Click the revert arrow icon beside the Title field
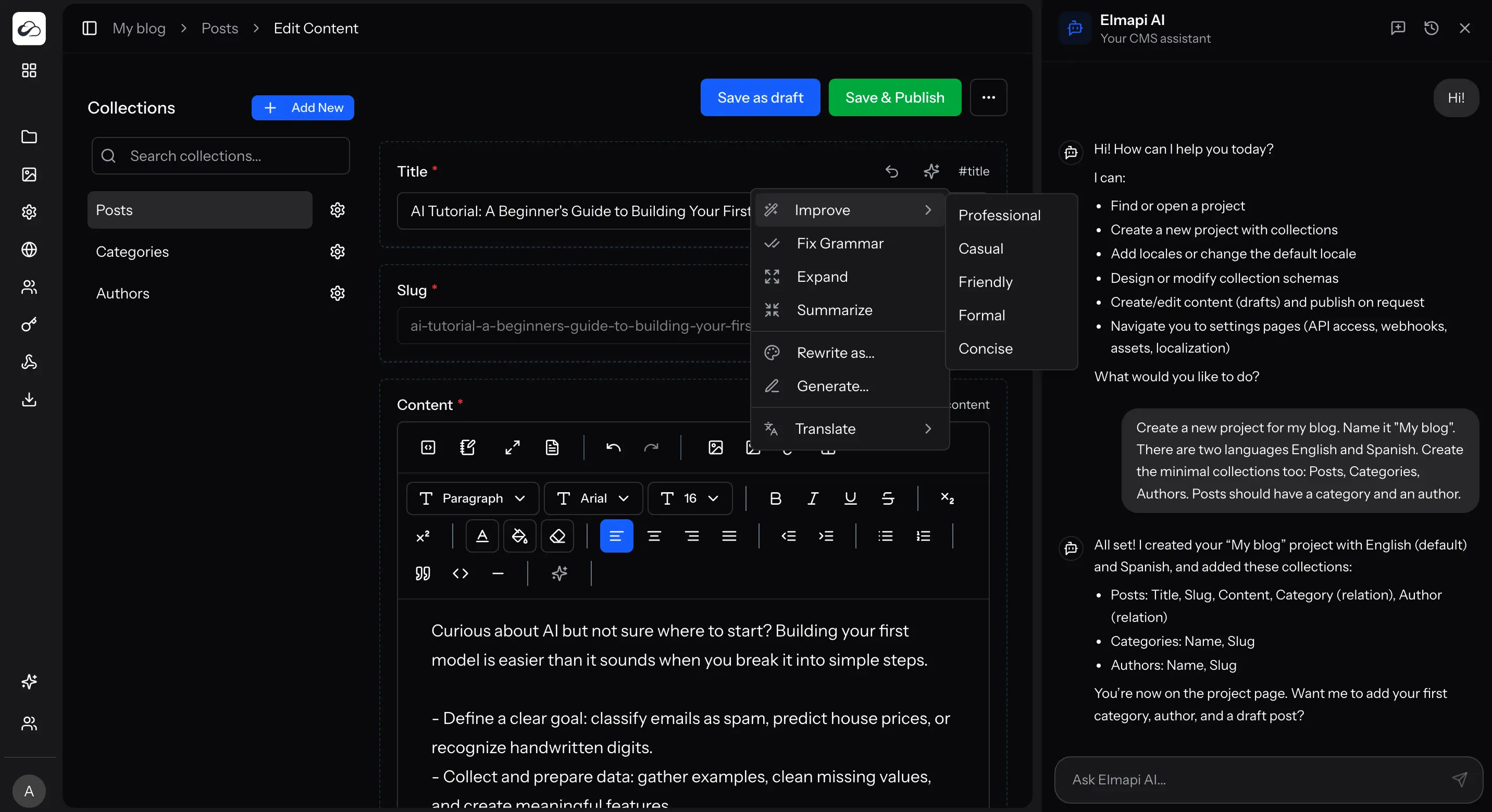This screenshot has width=1492, height=812. click(892, 171)
